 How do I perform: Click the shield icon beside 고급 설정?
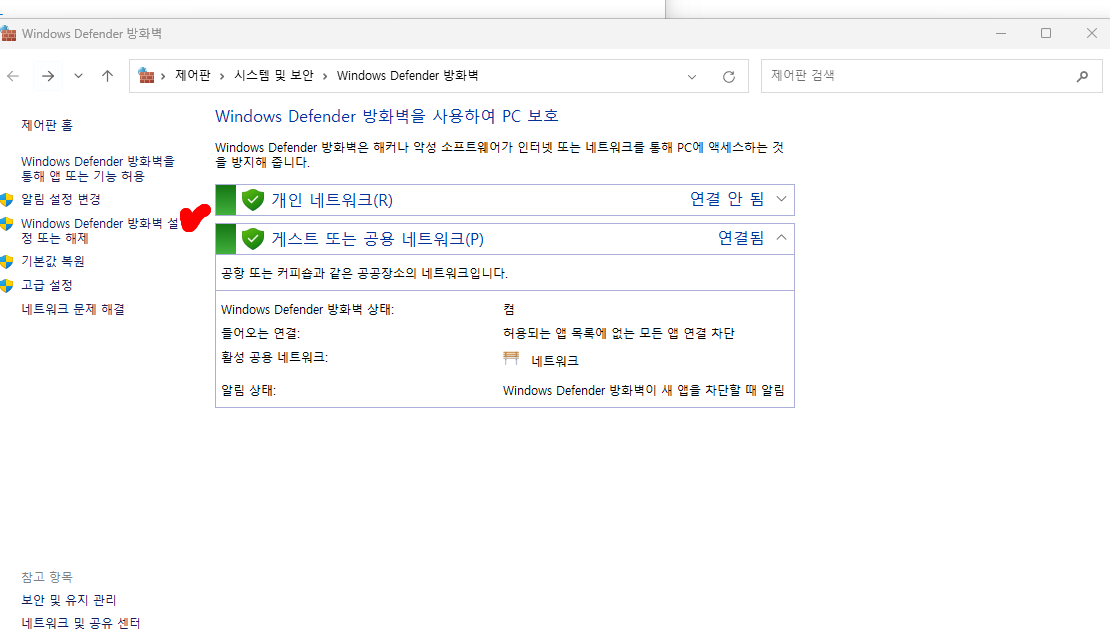[x=7, y=285]
